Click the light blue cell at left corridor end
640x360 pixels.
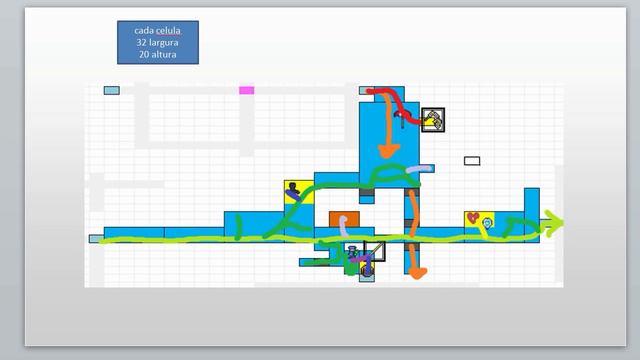click(x=96, y=239)
